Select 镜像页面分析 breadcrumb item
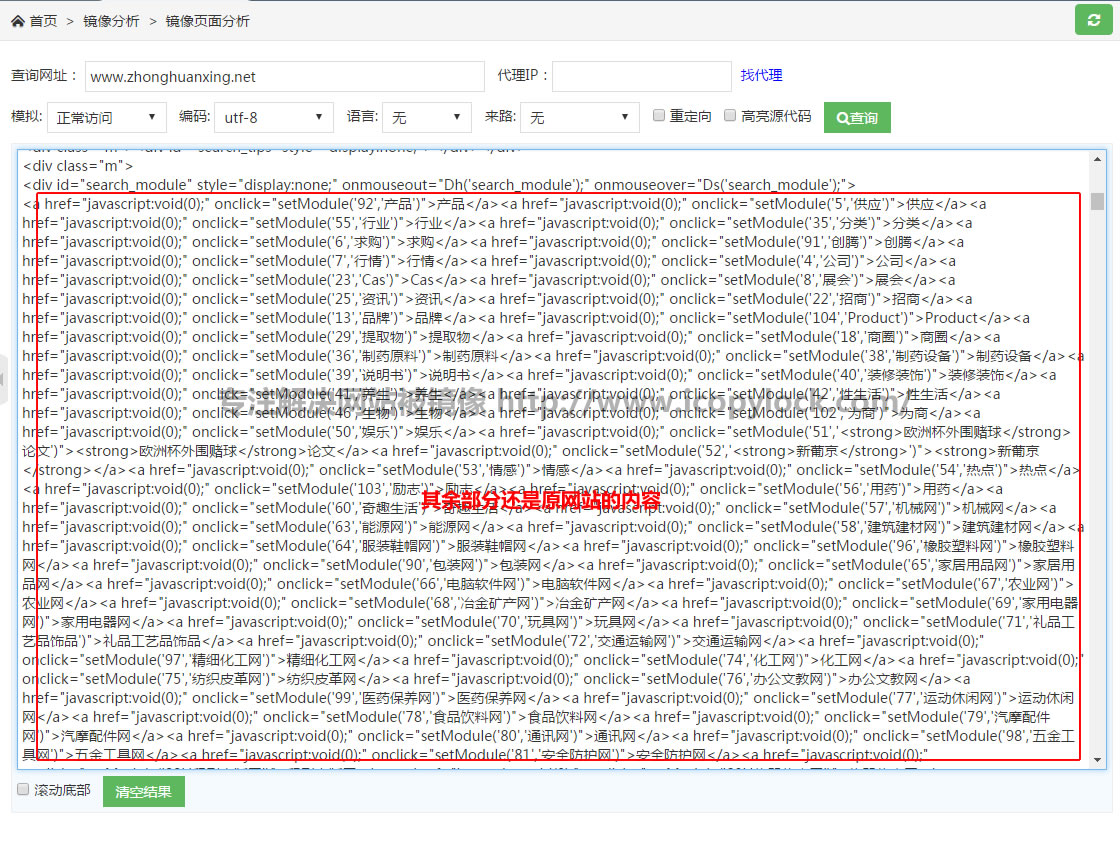 (208, 21)
